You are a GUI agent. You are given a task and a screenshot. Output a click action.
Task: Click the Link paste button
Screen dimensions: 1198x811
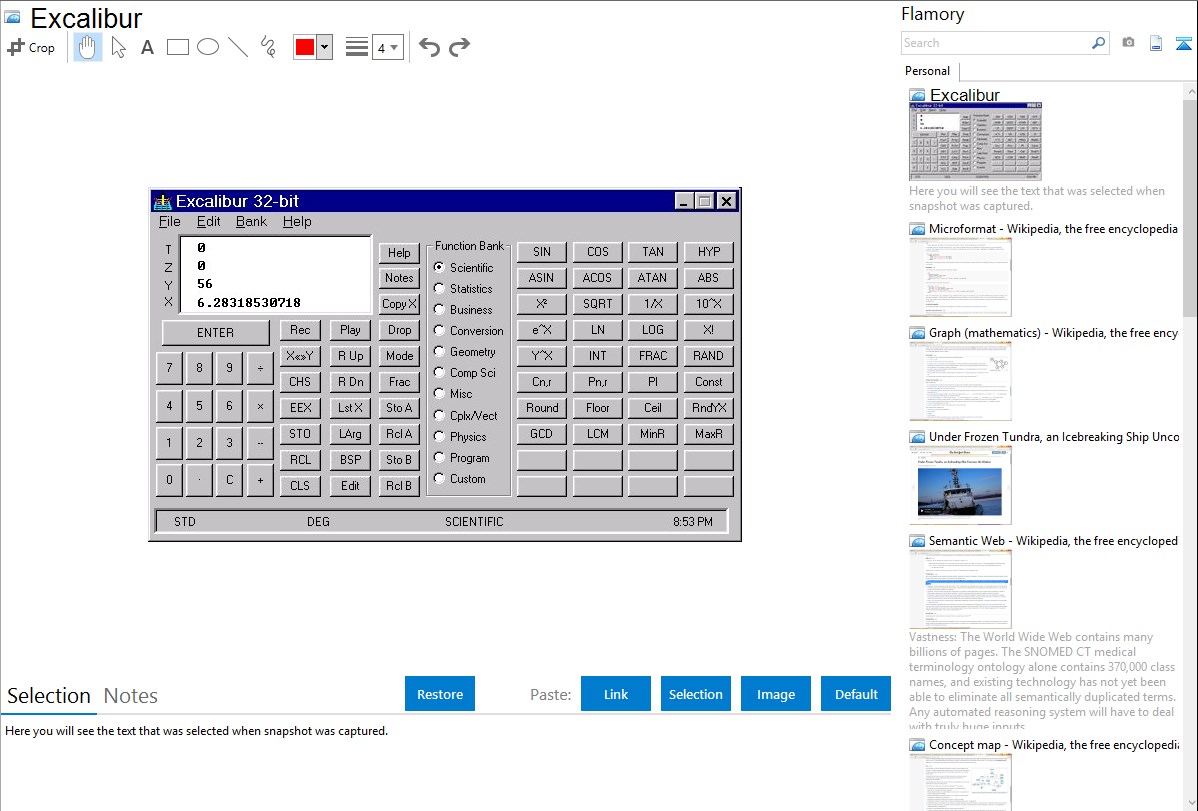[x=616, y=694]
